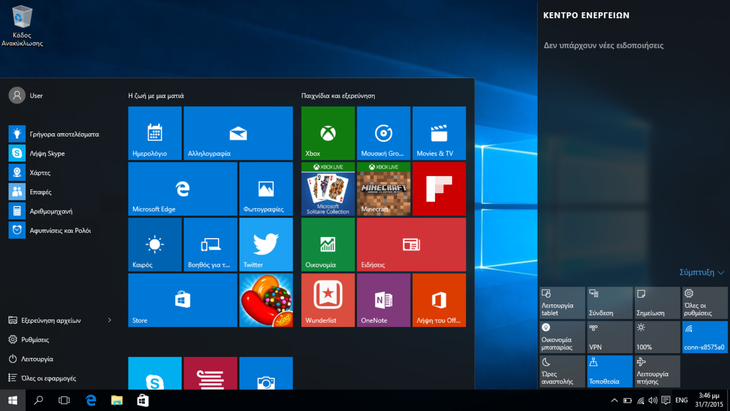Screen dimensions: 730x411
Task: Launch the Candy Crush tile
Action: coord(266,300)
